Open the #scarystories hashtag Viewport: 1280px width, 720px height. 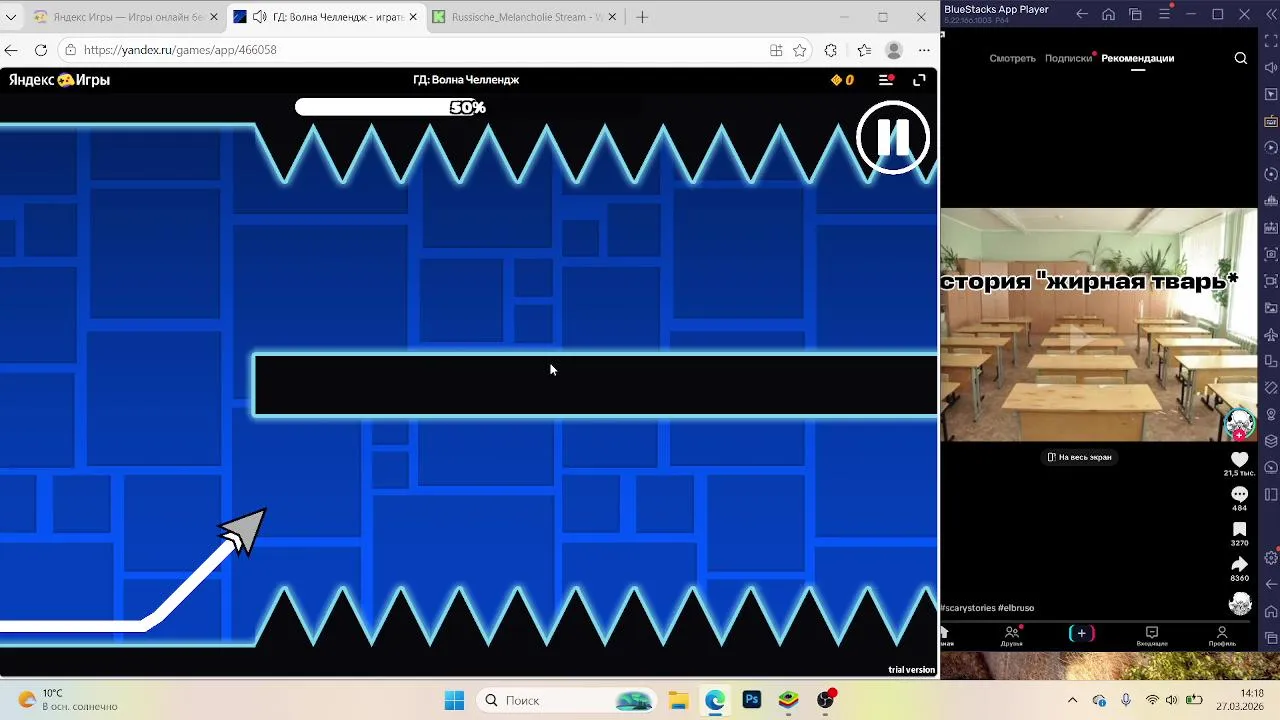tap(968, 608)
